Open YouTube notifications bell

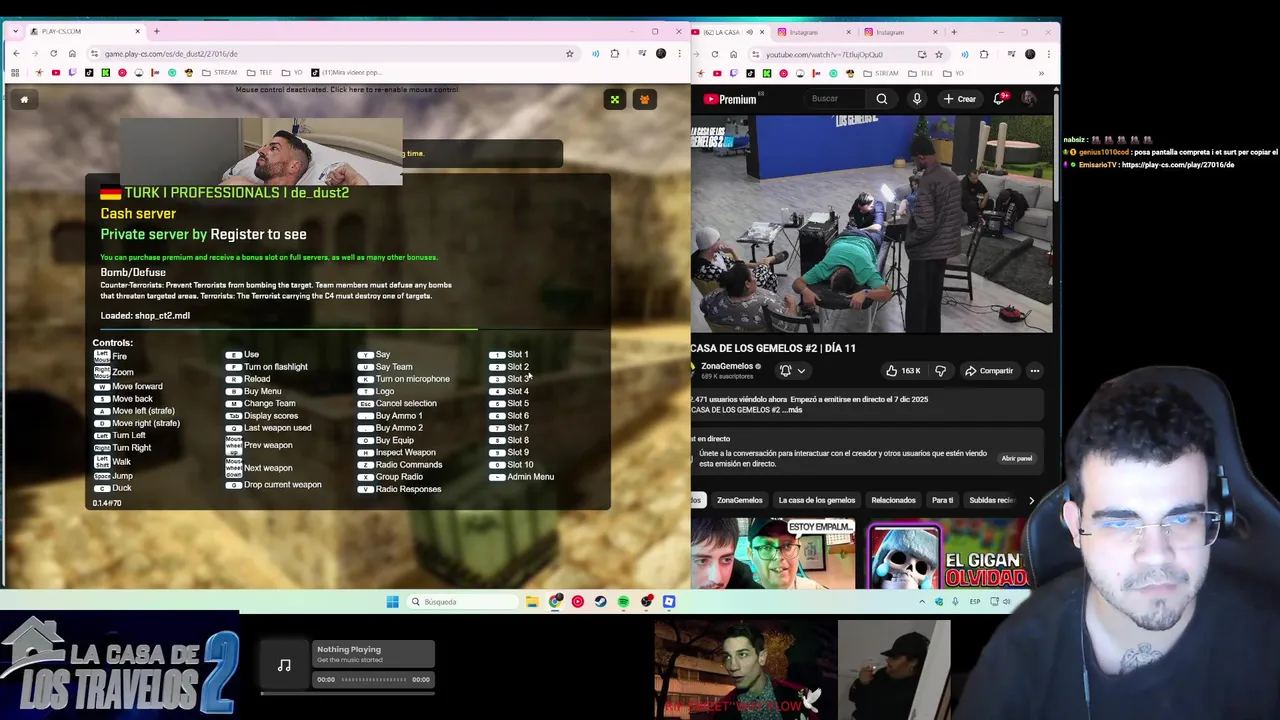point(999,99)
